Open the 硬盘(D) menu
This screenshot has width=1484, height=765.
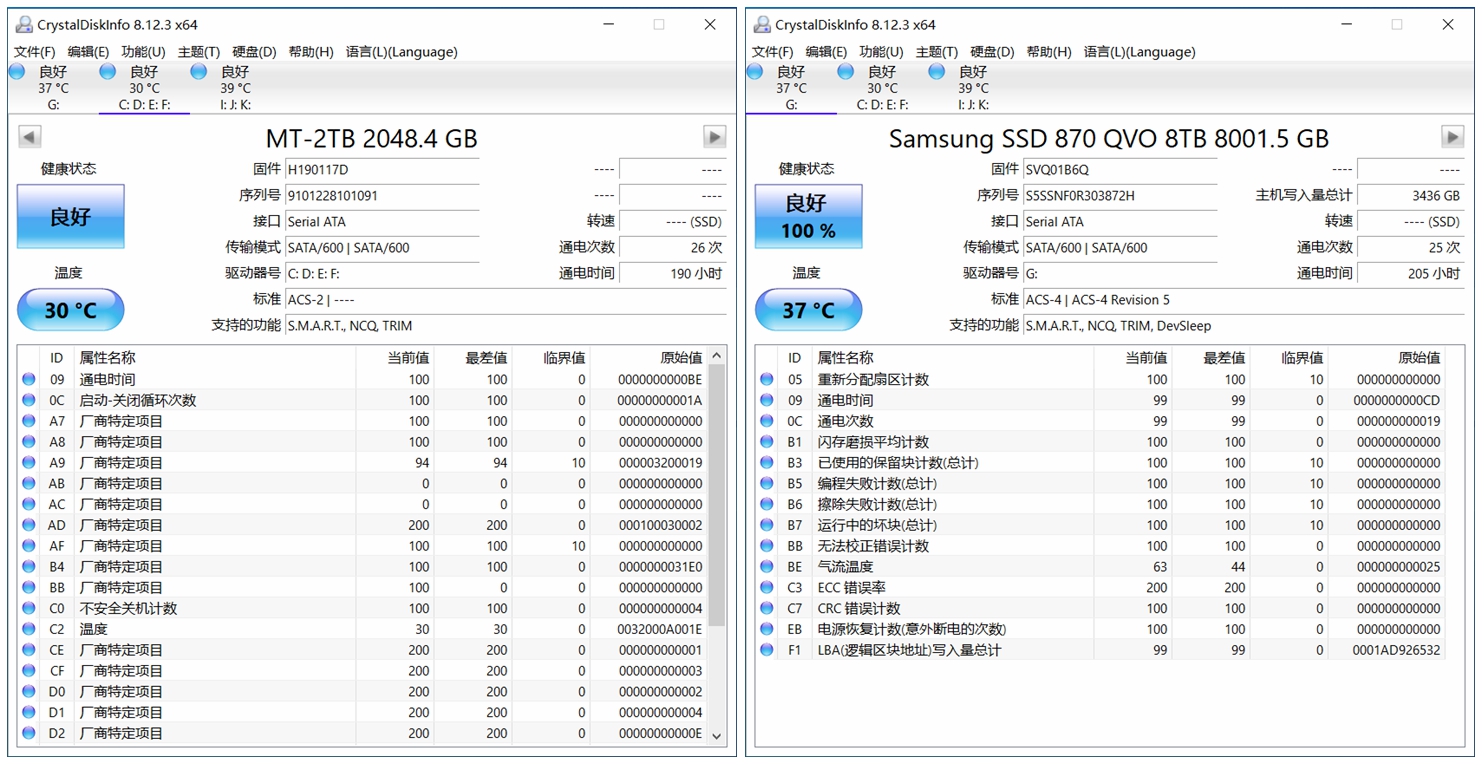coord(252,51)
